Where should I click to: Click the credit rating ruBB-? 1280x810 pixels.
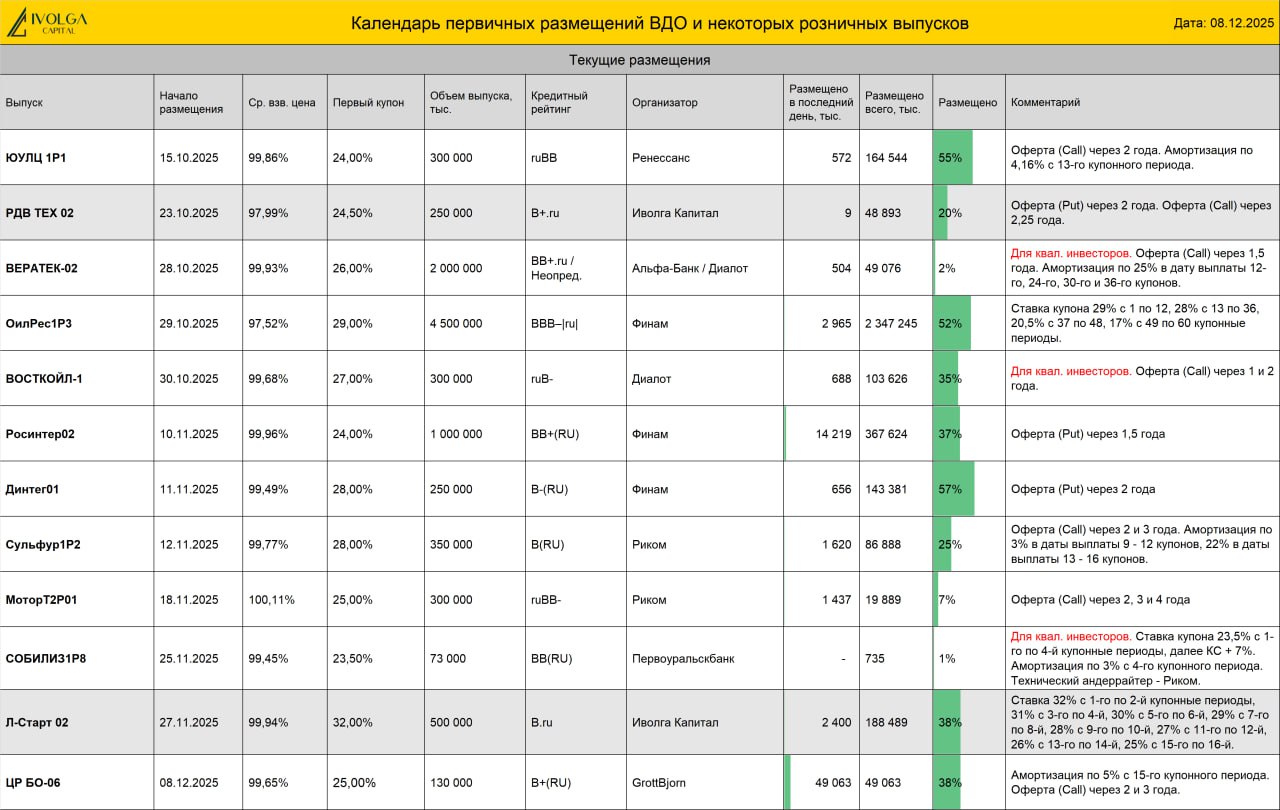click(x=546, y=600)
